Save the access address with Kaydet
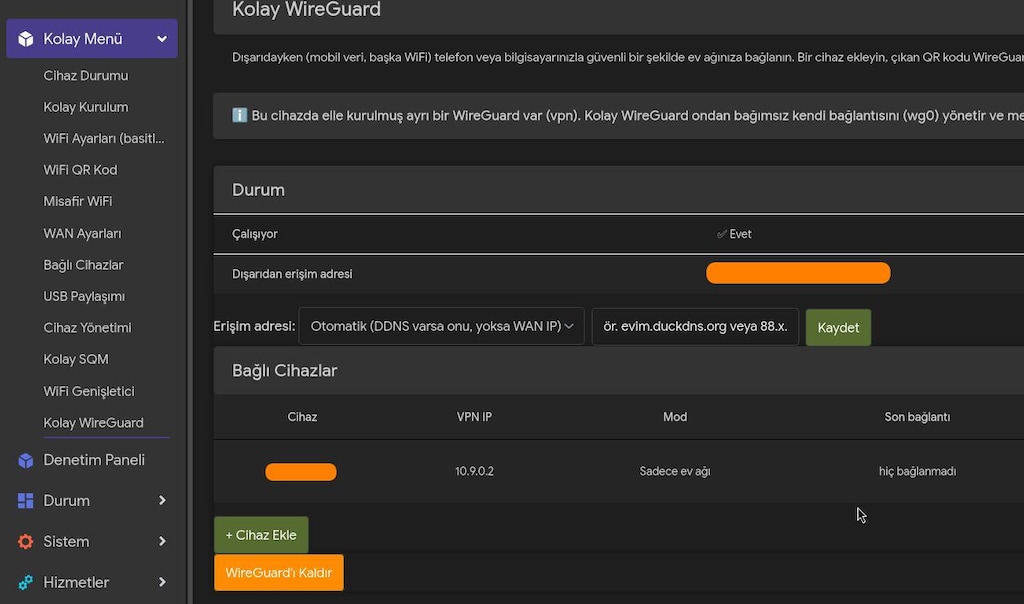Screen dimensions: 1024x604 838,328
